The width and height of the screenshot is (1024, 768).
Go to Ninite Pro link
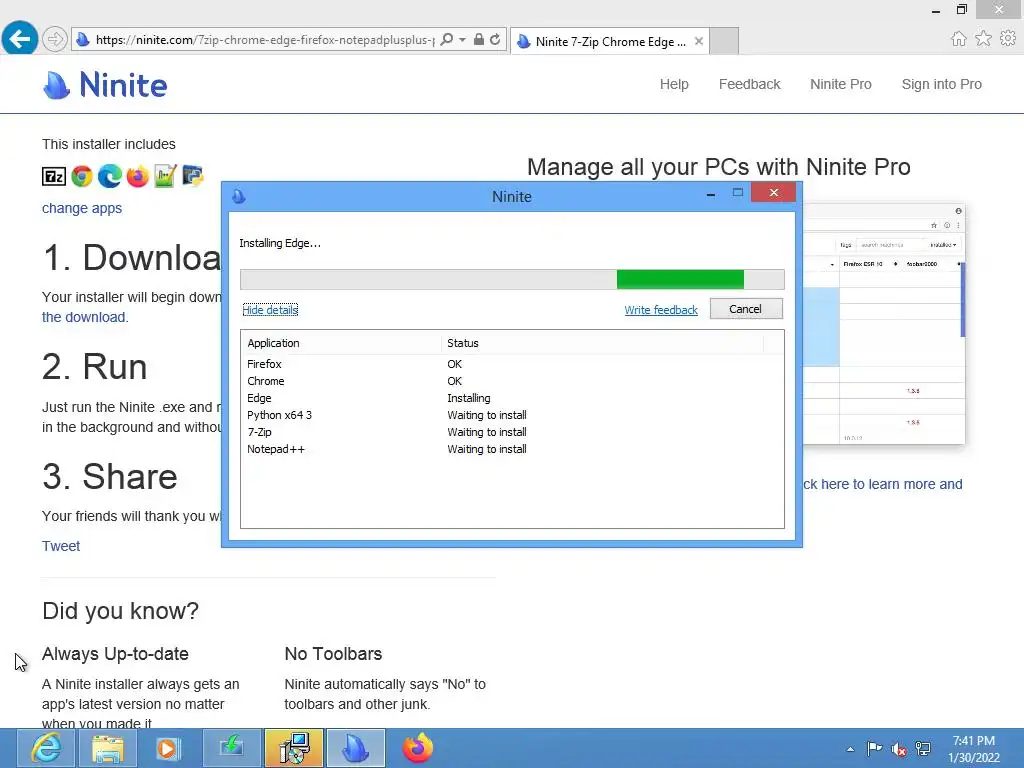tap(840, 84)
